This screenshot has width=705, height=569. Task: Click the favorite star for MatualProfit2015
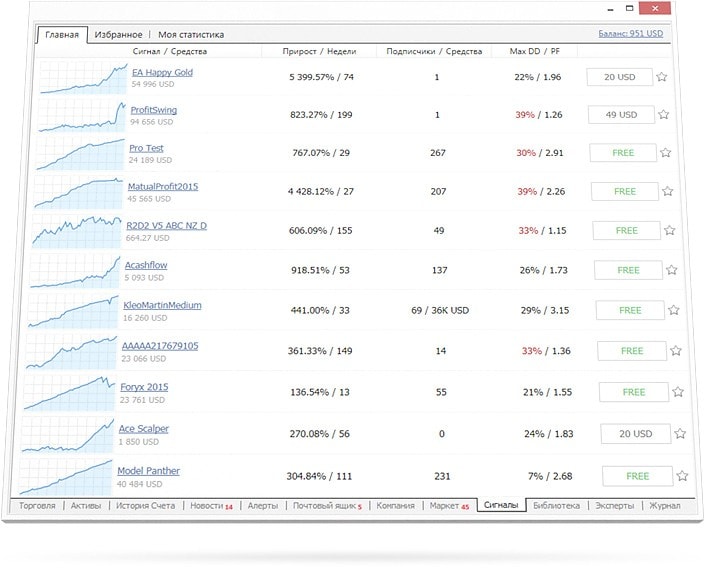668,191
